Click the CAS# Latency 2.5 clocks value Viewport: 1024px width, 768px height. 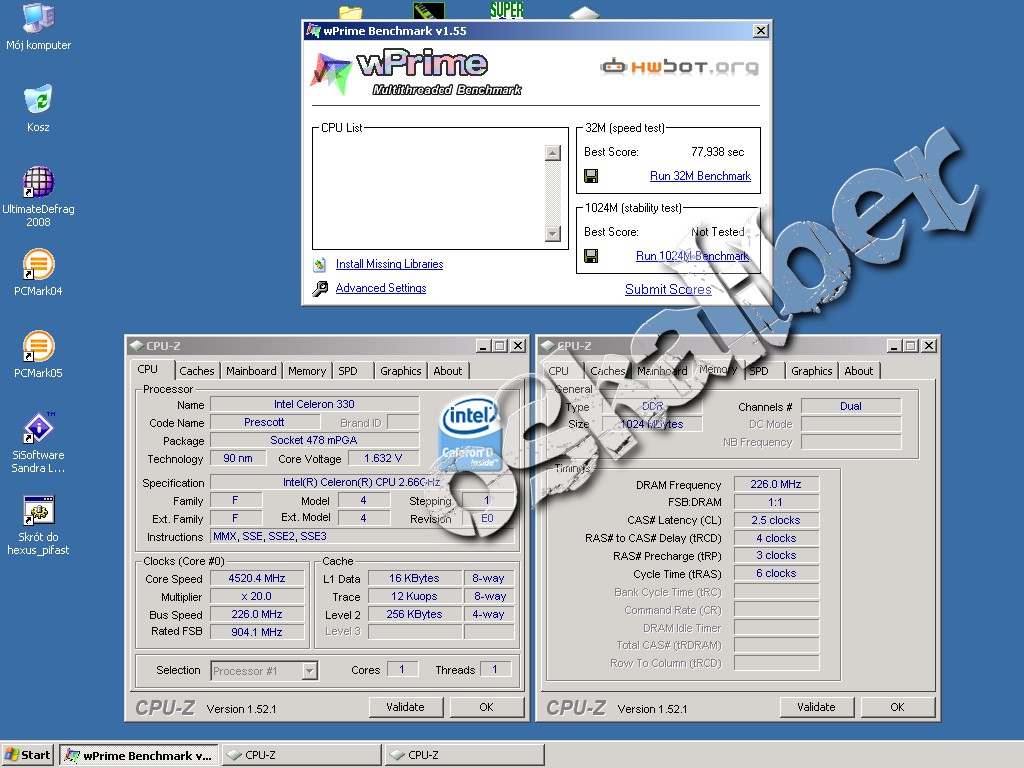[776, 520]
